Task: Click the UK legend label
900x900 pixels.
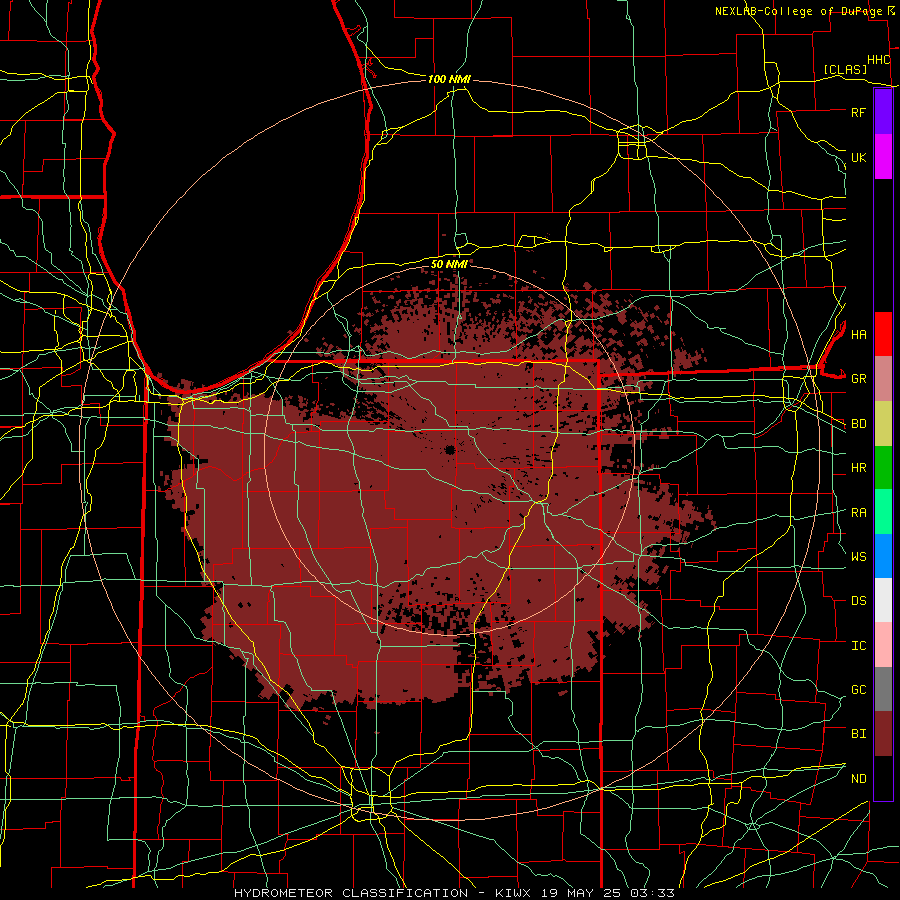Action: click(858, 157)
